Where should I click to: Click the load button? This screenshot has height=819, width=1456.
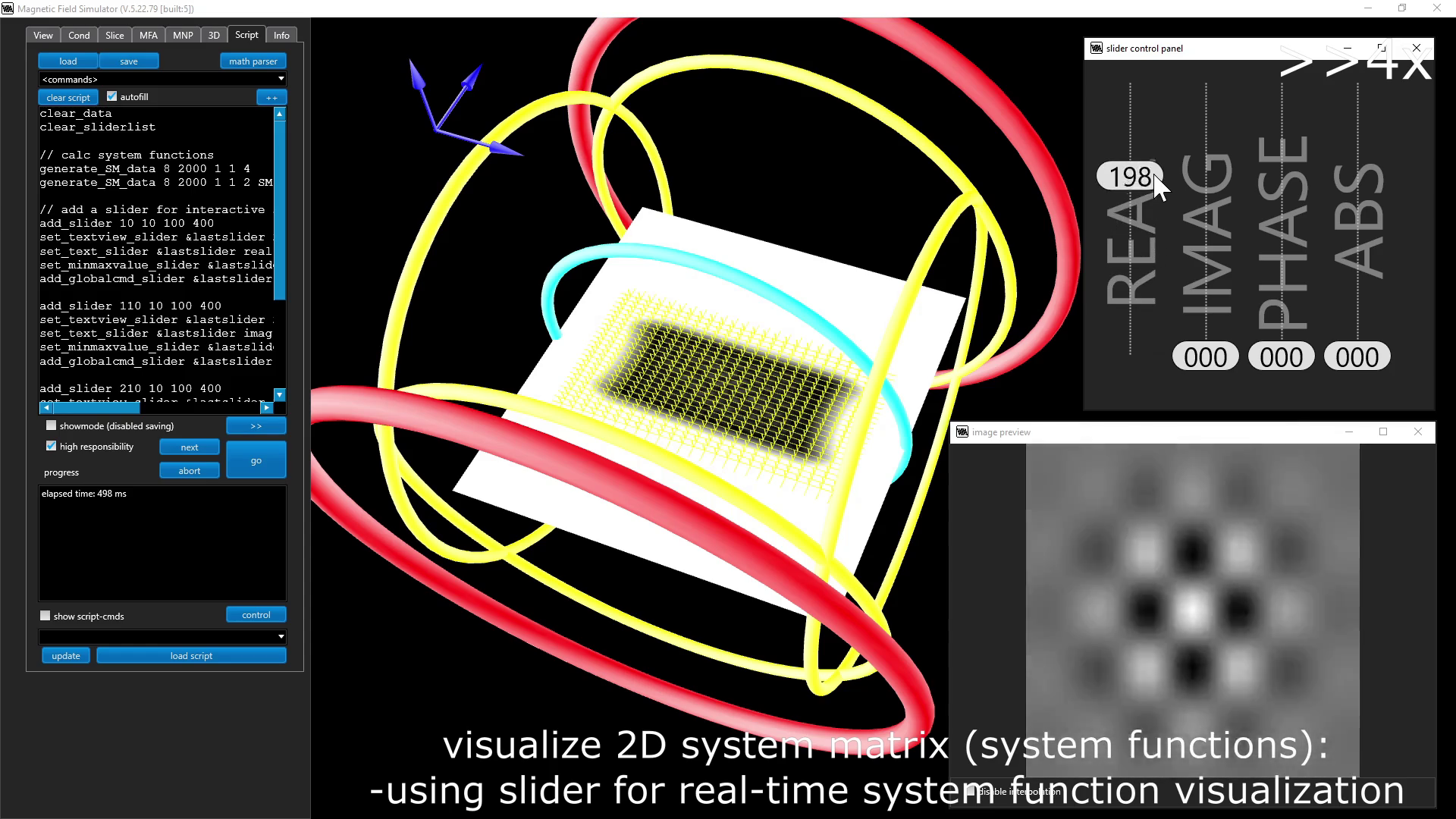click(x=68, y=61)
